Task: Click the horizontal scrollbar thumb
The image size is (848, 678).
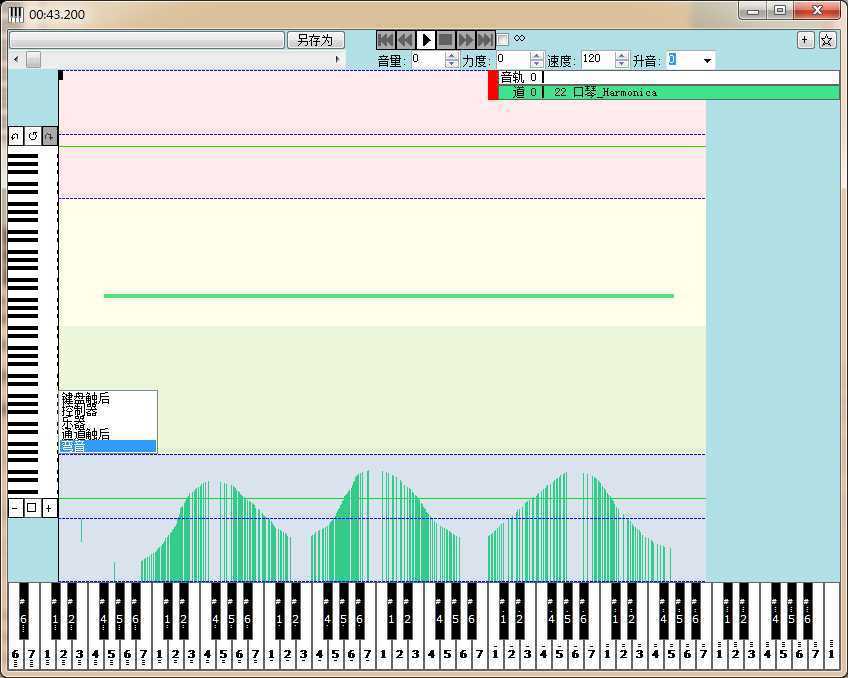Action: point(33,59)
